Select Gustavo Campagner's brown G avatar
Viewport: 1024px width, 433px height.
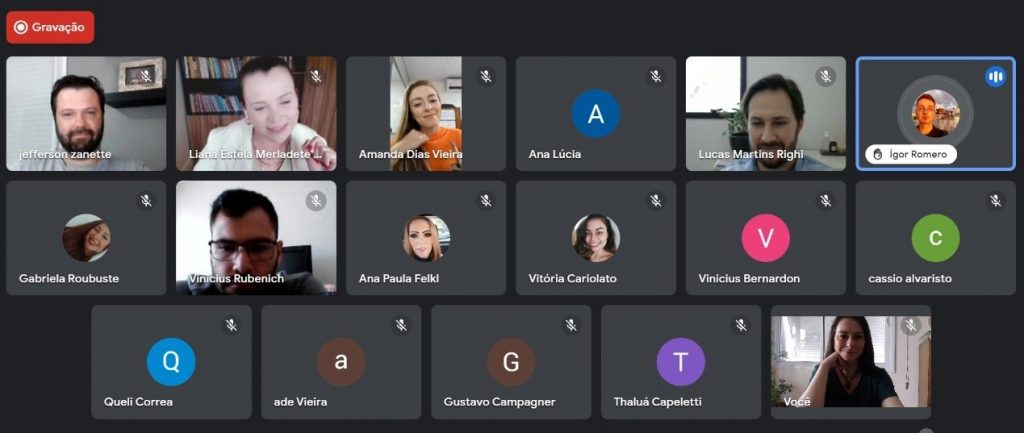[x=511, y=362]
